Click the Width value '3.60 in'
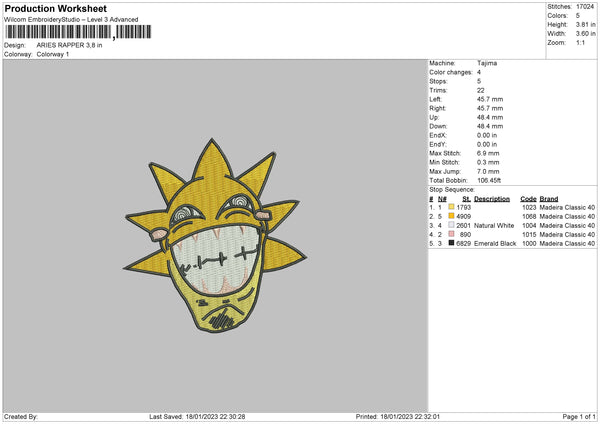 pyautogui.click(x=585, y=34)
